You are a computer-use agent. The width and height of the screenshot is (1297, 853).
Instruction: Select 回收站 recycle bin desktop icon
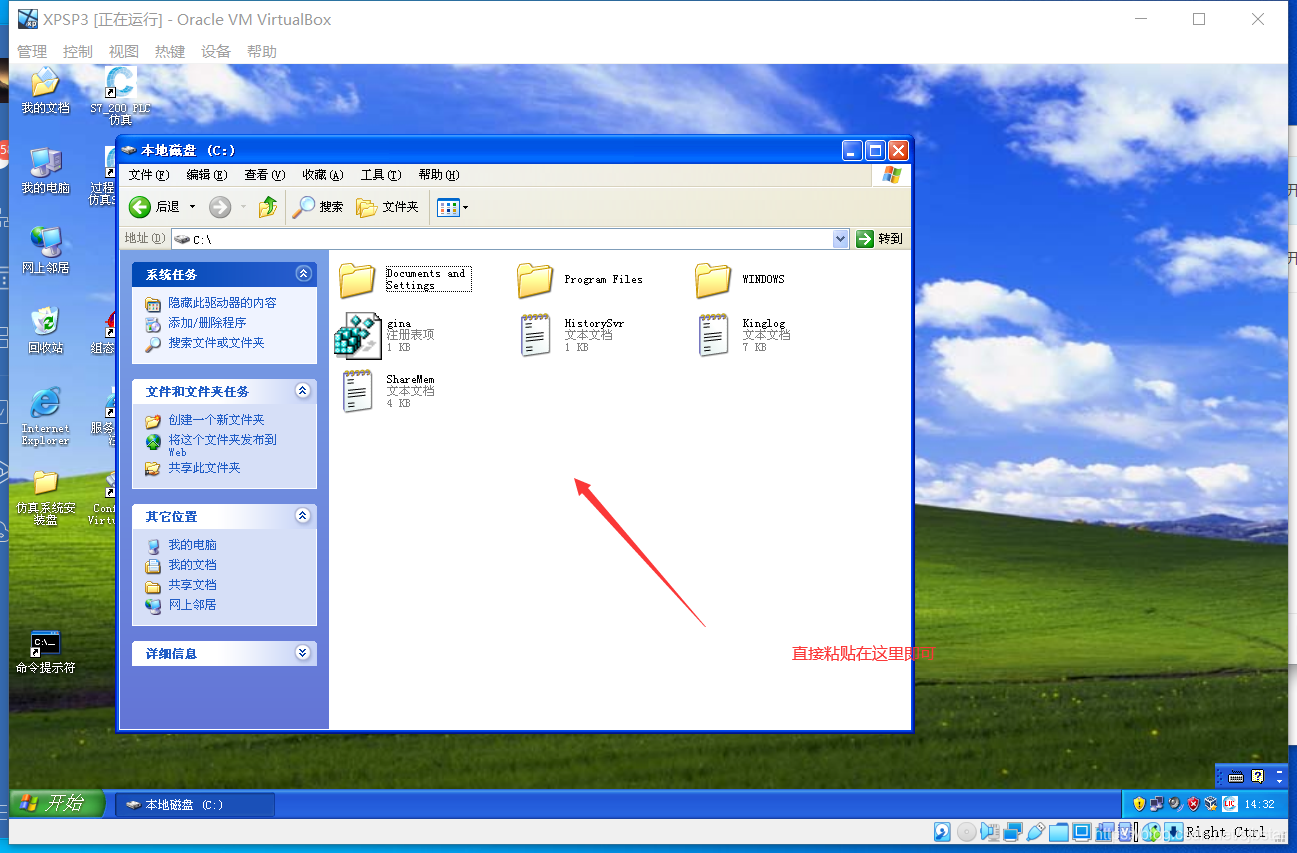point(46,331)
